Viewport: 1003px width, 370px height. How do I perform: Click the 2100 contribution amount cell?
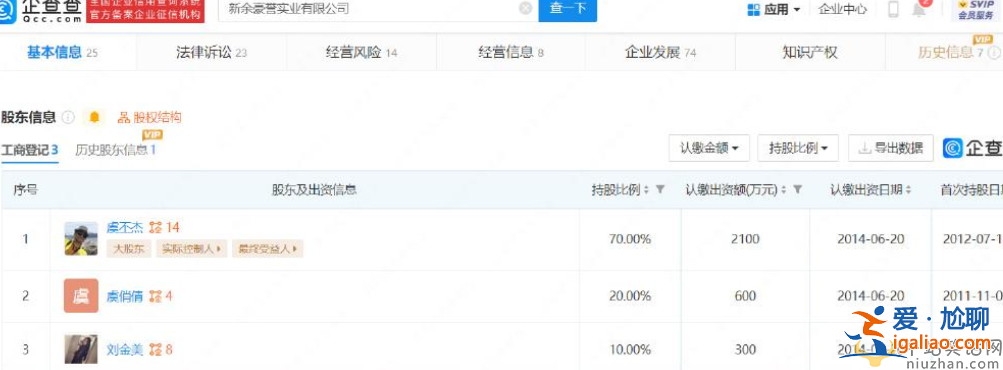(x=745, y=239)
